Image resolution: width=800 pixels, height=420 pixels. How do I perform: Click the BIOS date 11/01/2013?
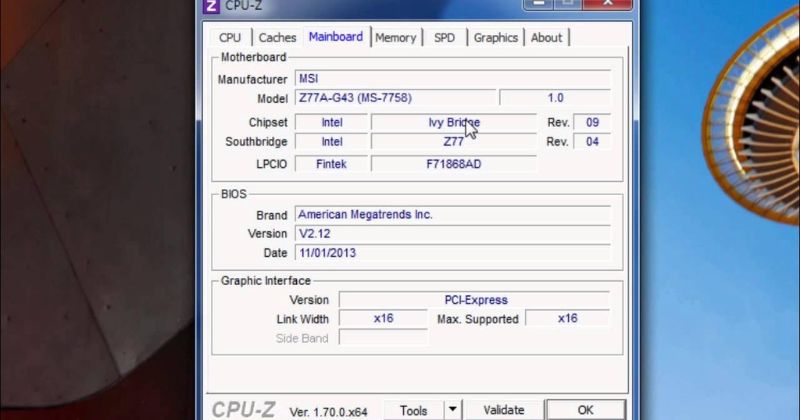tap(453, 253)
